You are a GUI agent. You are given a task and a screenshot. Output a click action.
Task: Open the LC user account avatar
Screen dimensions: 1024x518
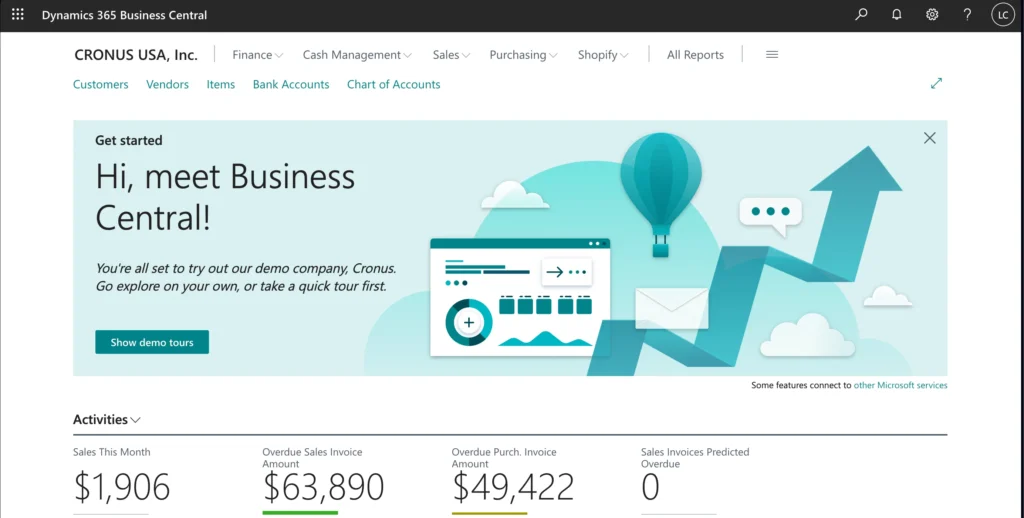pyautogui.click(x=1002, y=14)
